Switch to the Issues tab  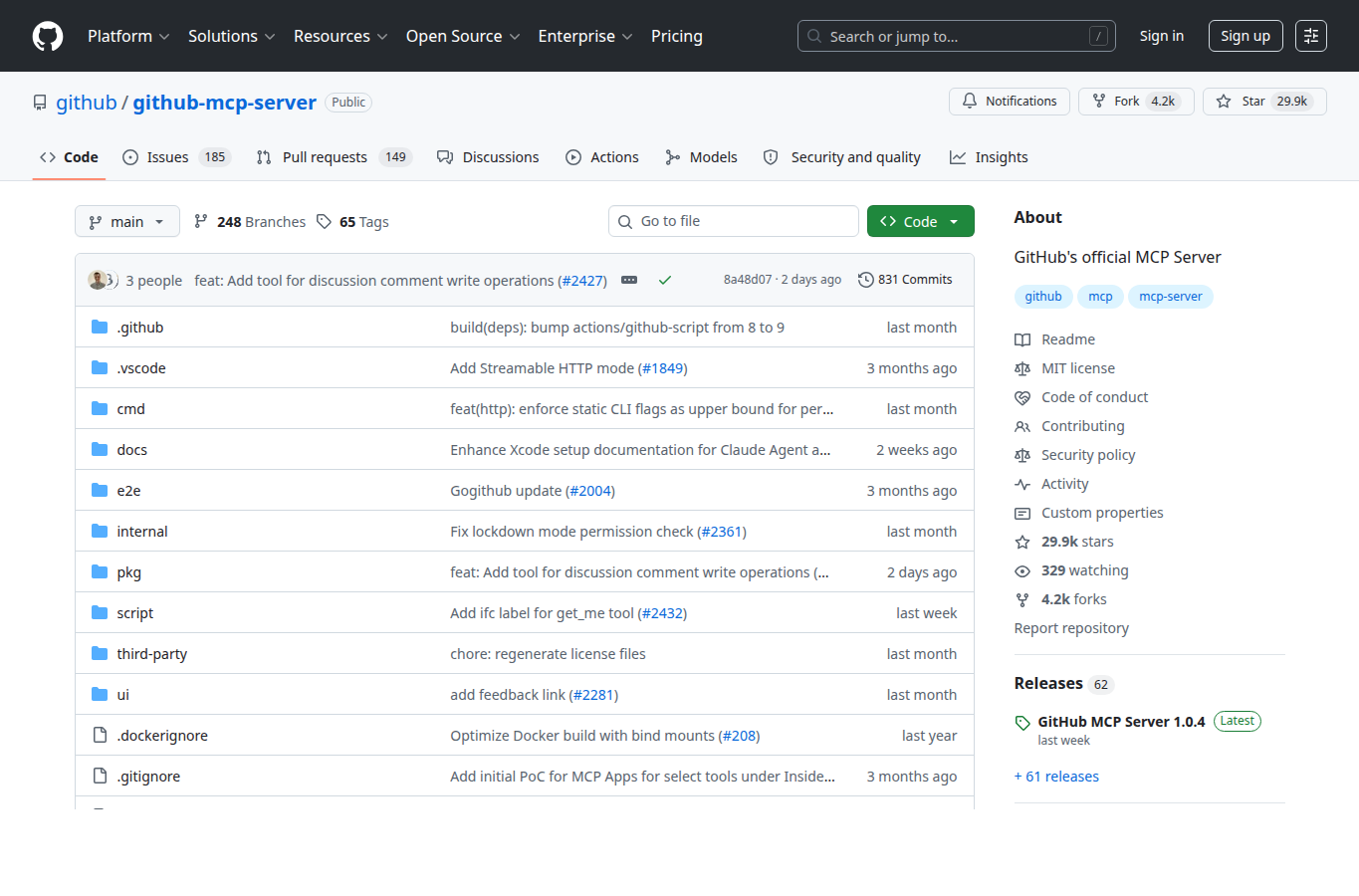click(x=176, y=157)
